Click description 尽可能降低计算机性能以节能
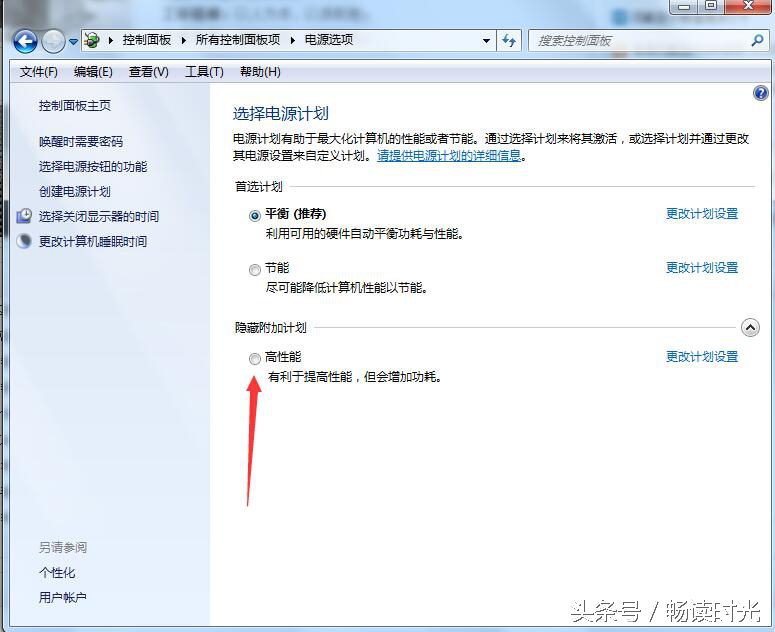The height and width of the screenshot is (632, 775). pos(346,288)
